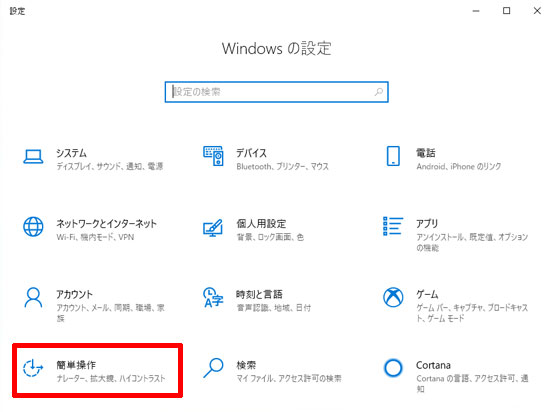This screenshot has height=412, width=550.
Task: Open Cortana settings label
Action: click(433, 365)
